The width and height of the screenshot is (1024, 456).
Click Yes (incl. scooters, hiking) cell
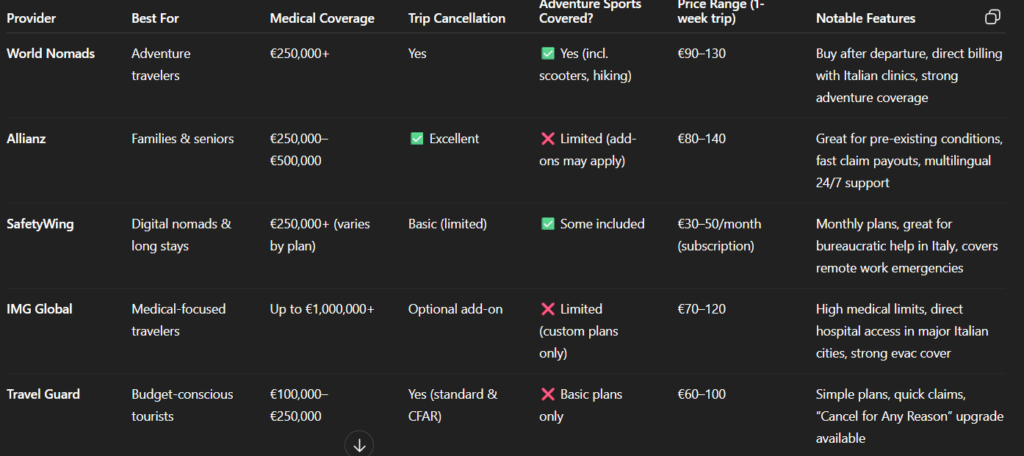[x=585, y=65]
